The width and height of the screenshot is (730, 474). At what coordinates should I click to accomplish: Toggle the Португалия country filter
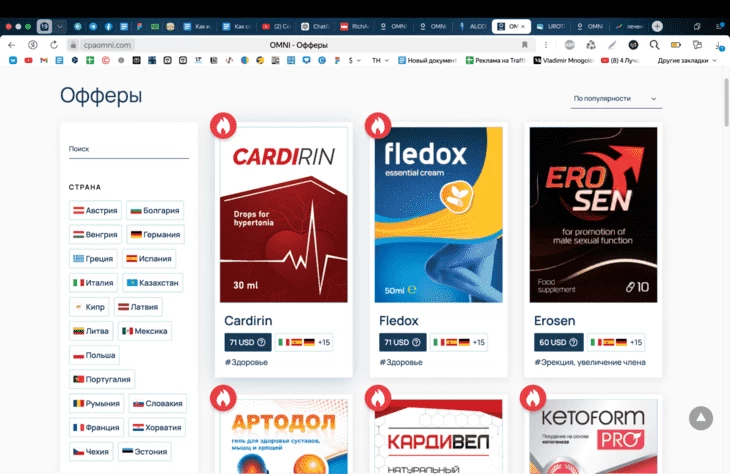pyautogui.click(x=102, y=379)
